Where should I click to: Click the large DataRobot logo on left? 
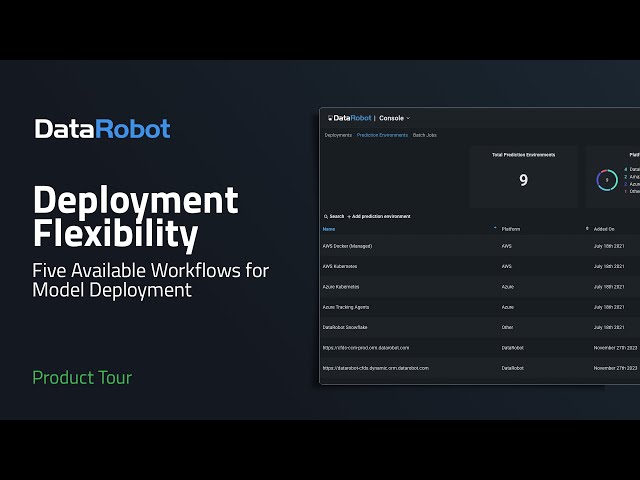pyautogui.click(x=103, y=128)
